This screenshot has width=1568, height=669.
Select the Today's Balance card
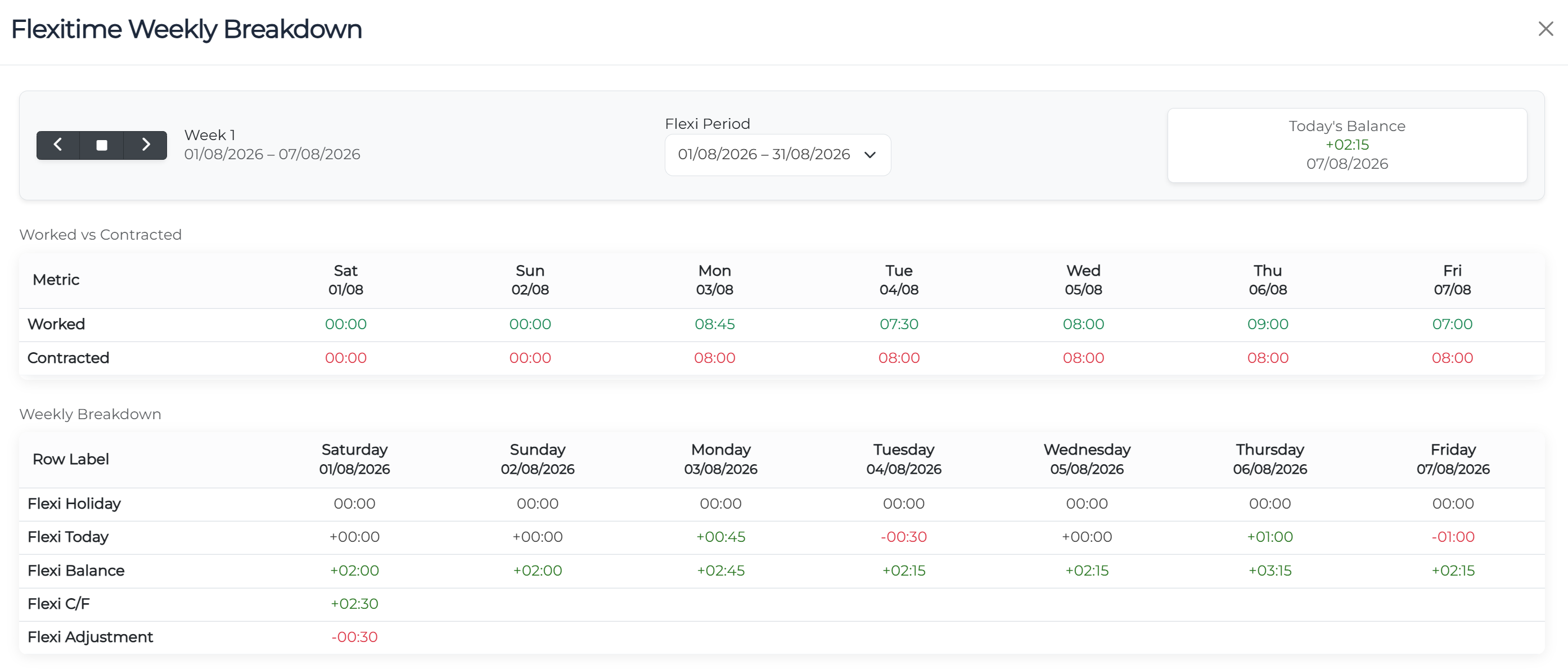pos(1346,145)
